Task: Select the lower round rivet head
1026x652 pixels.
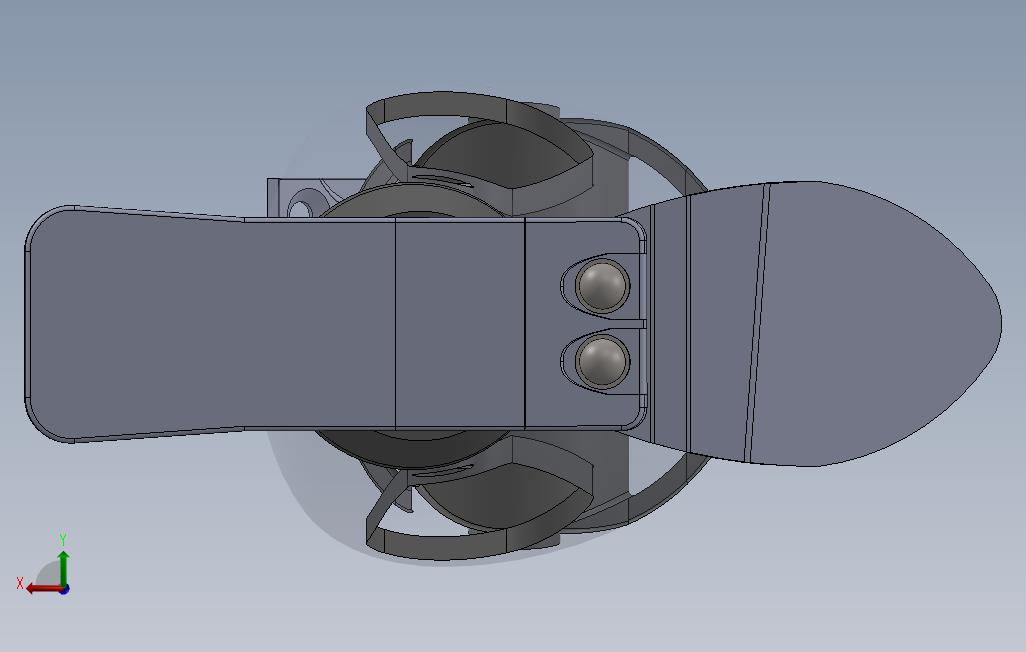Action: (x=602, y=362)
